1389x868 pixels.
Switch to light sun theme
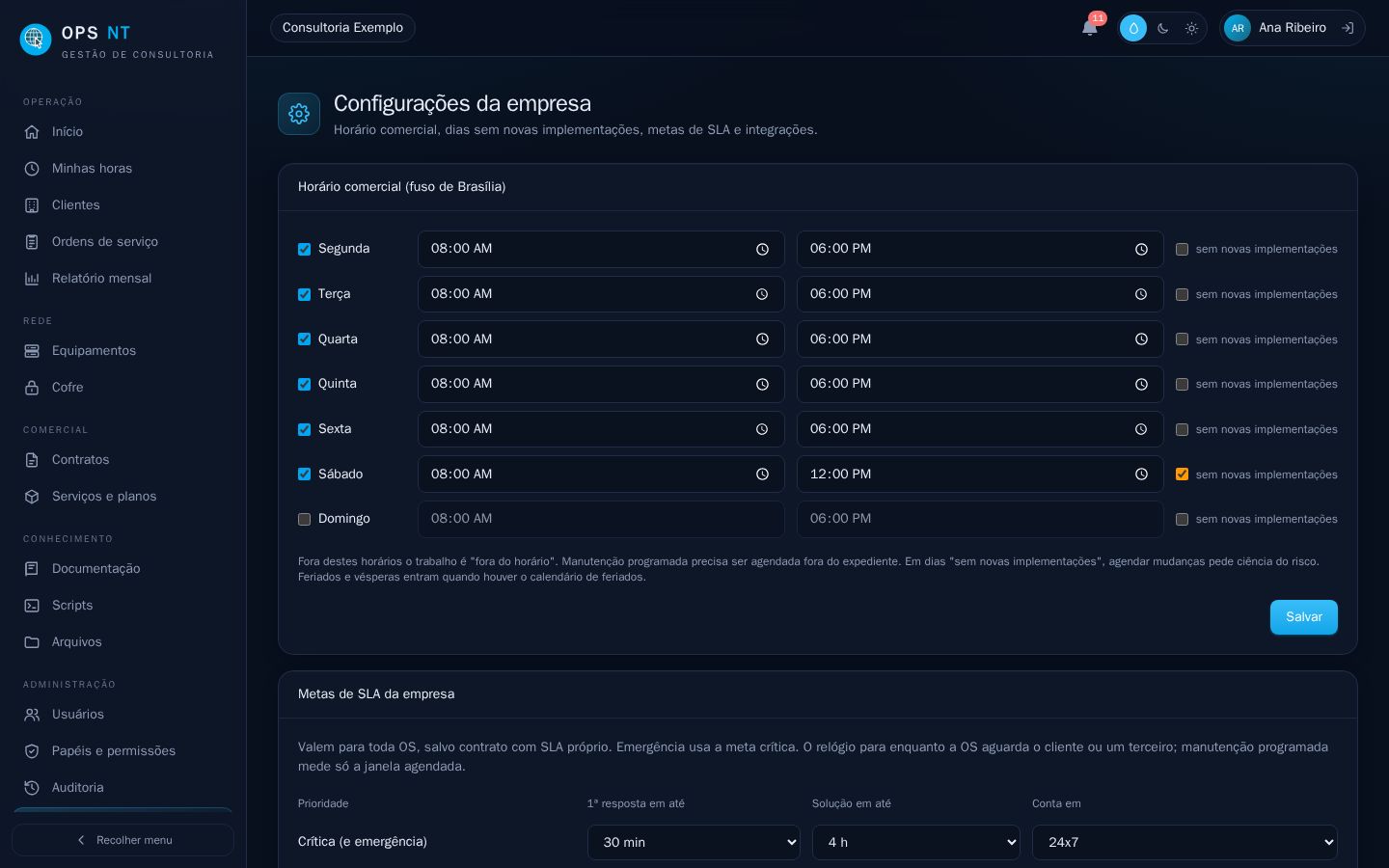pyautogui.click(x=1191, y=28)
